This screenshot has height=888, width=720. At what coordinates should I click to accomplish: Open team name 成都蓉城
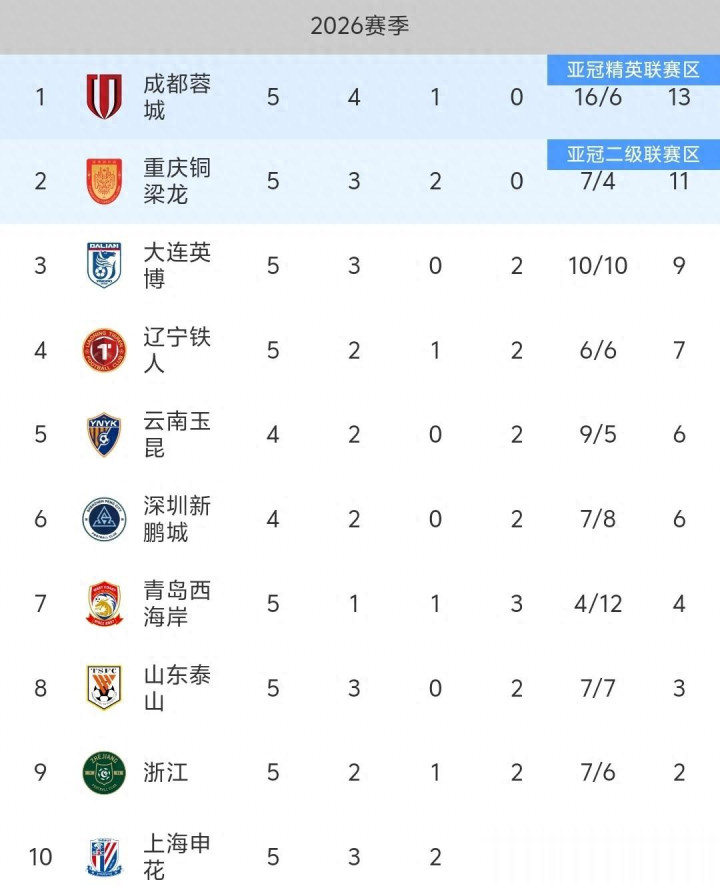[177, 97]
